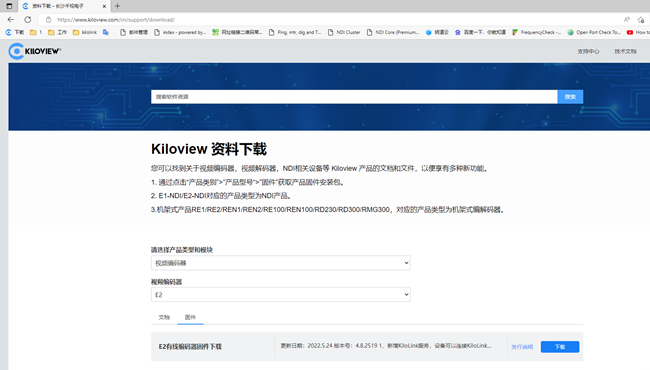Expand the product type dropdown 视频编码器

[281, 263]
